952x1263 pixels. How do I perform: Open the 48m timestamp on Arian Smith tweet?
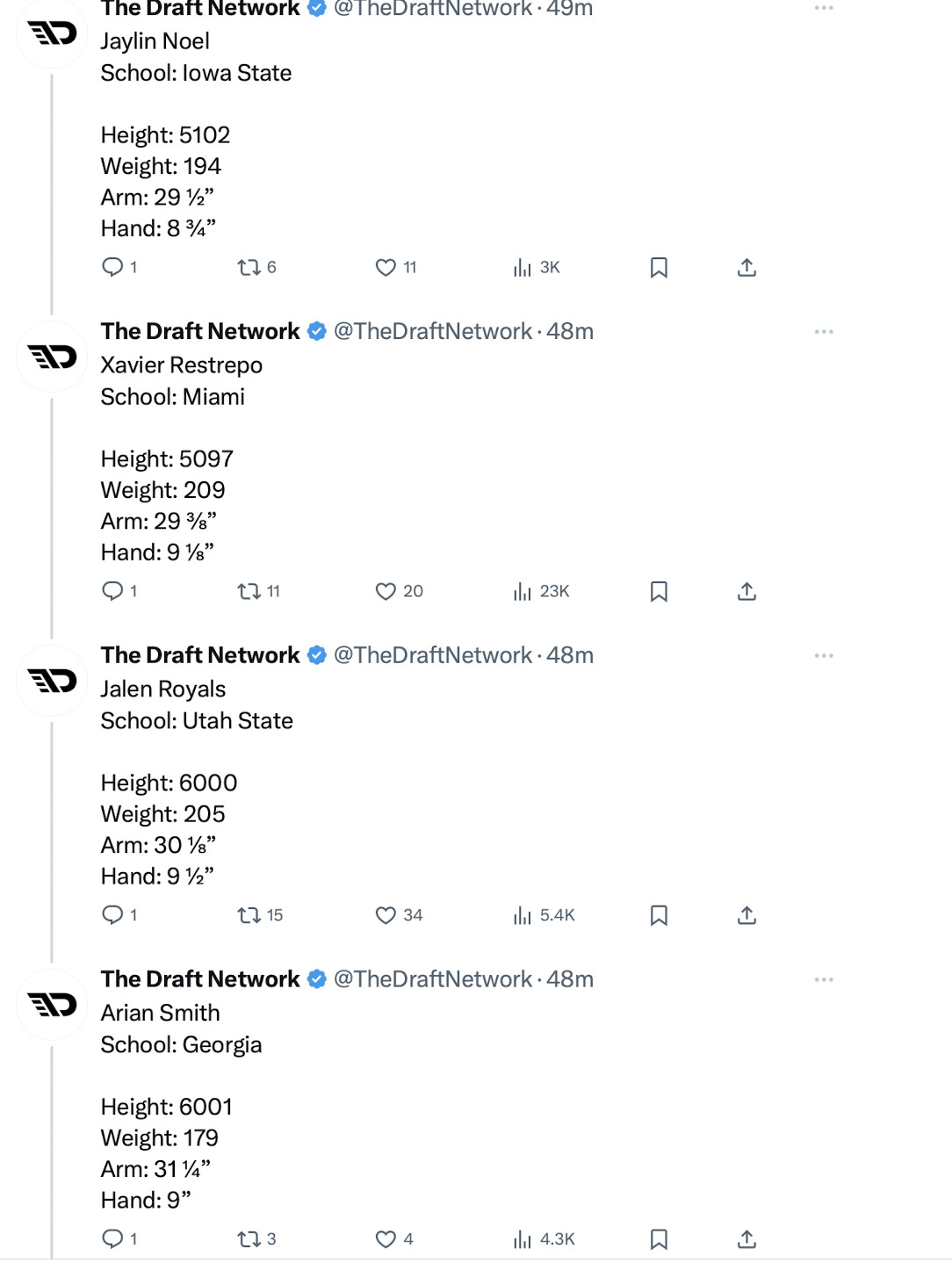(x=570, y=979)
